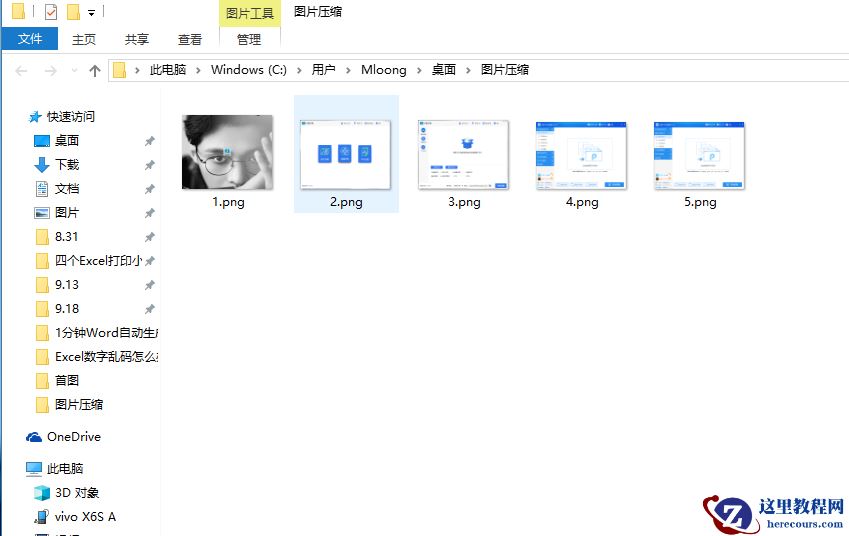Go forward with the forward arrow
This screenshot has height=536, width=849.
click(x=50, y=70)
